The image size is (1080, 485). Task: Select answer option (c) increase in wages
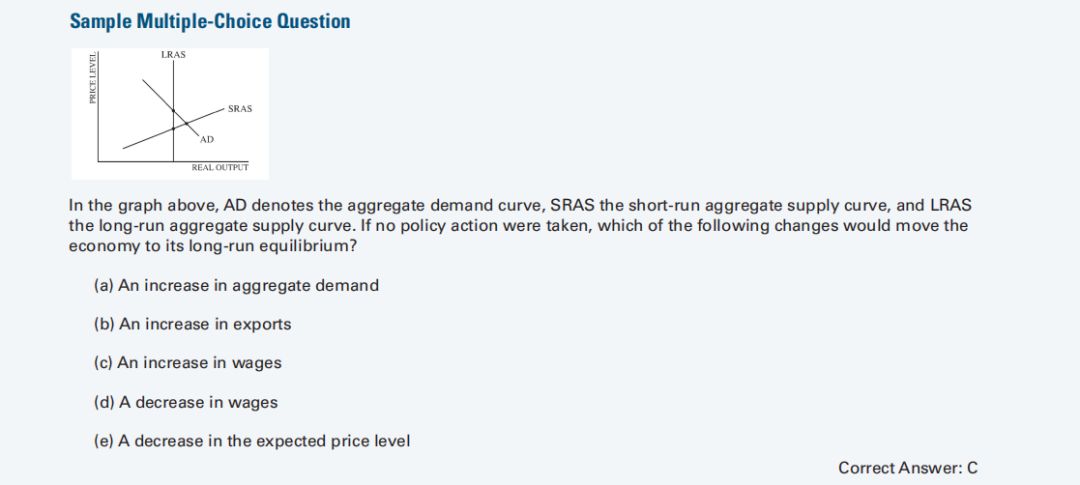(187, 363)
